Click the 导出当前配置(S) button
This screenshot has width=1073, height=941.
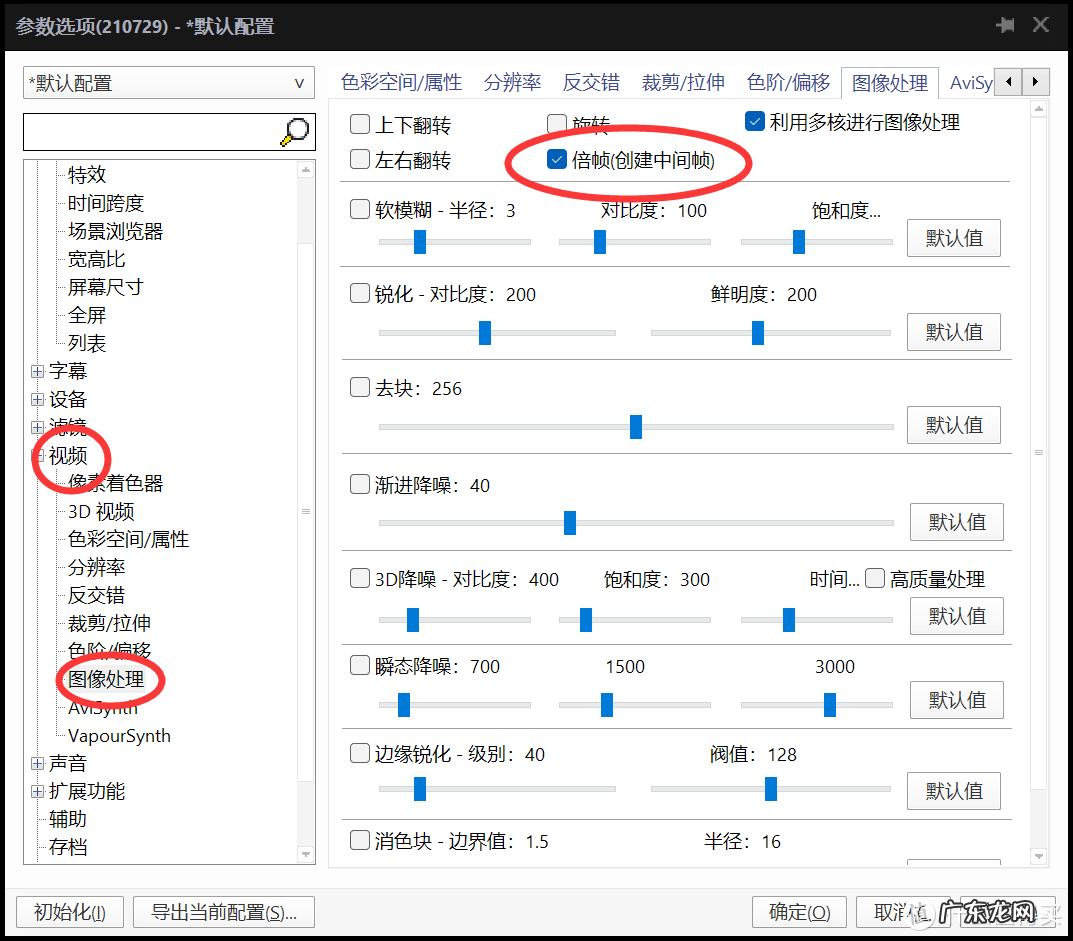pyautogui.click(x=223, y=912)
